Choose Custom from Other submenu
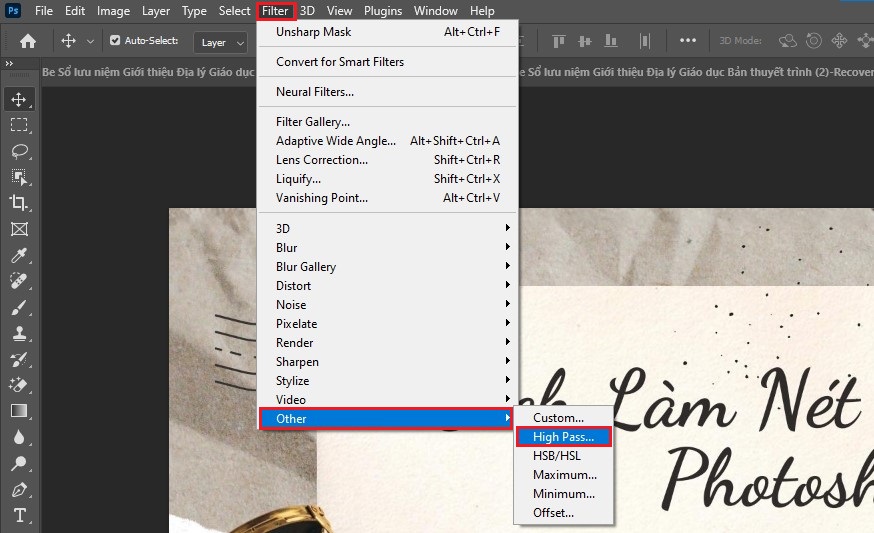 pos(564,418)
